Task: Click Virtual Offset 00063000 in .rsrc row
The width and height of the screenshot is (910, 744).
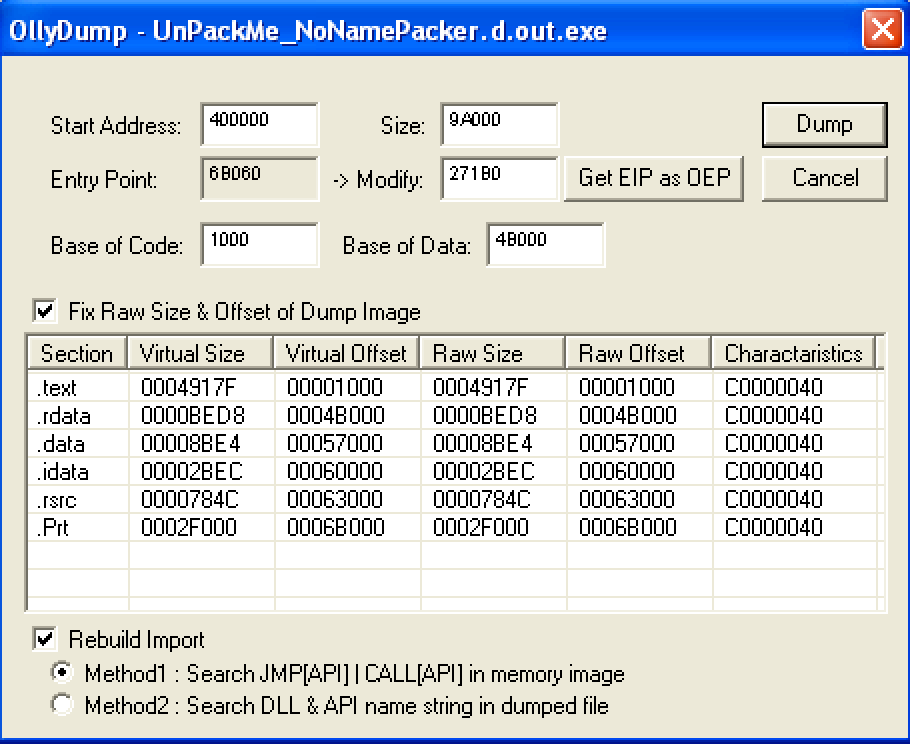Action: [x=335, y=499]
